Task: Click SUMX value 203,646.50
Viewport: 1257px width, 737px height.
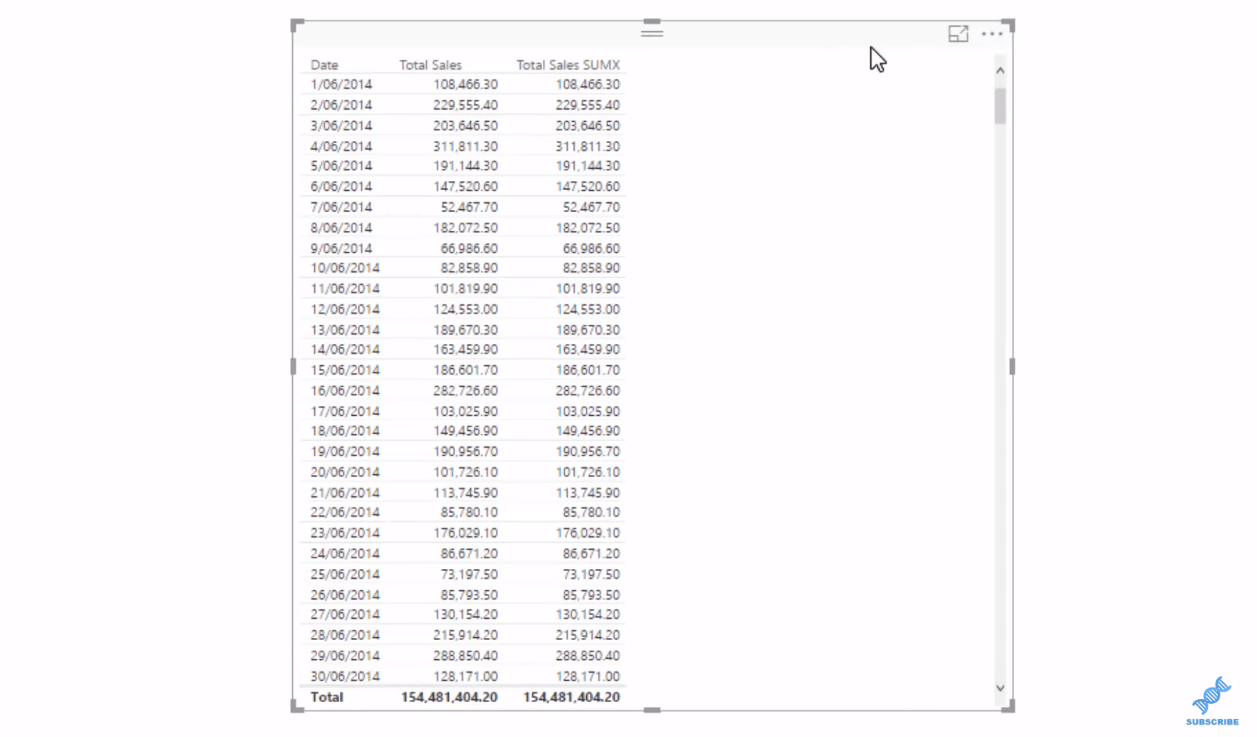Action: tap(588, 126)
